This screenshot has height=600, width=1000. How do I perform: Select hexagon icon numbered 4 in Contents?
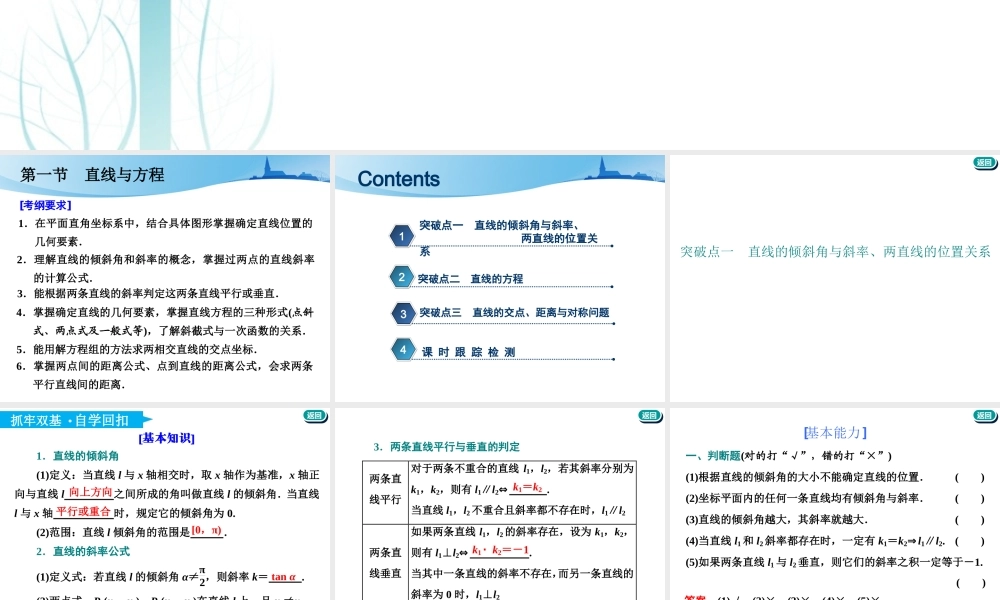click(x=403, y=349)
